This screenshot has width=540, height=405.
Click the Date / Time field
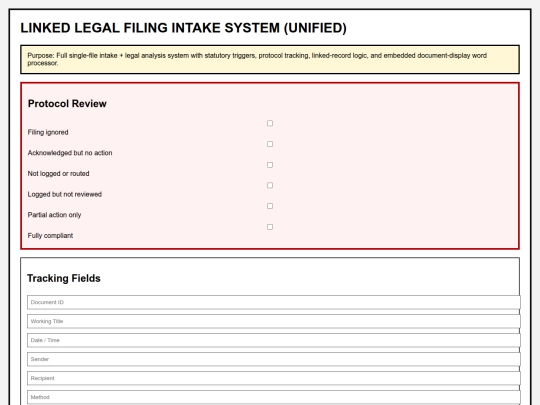[274, 340]
